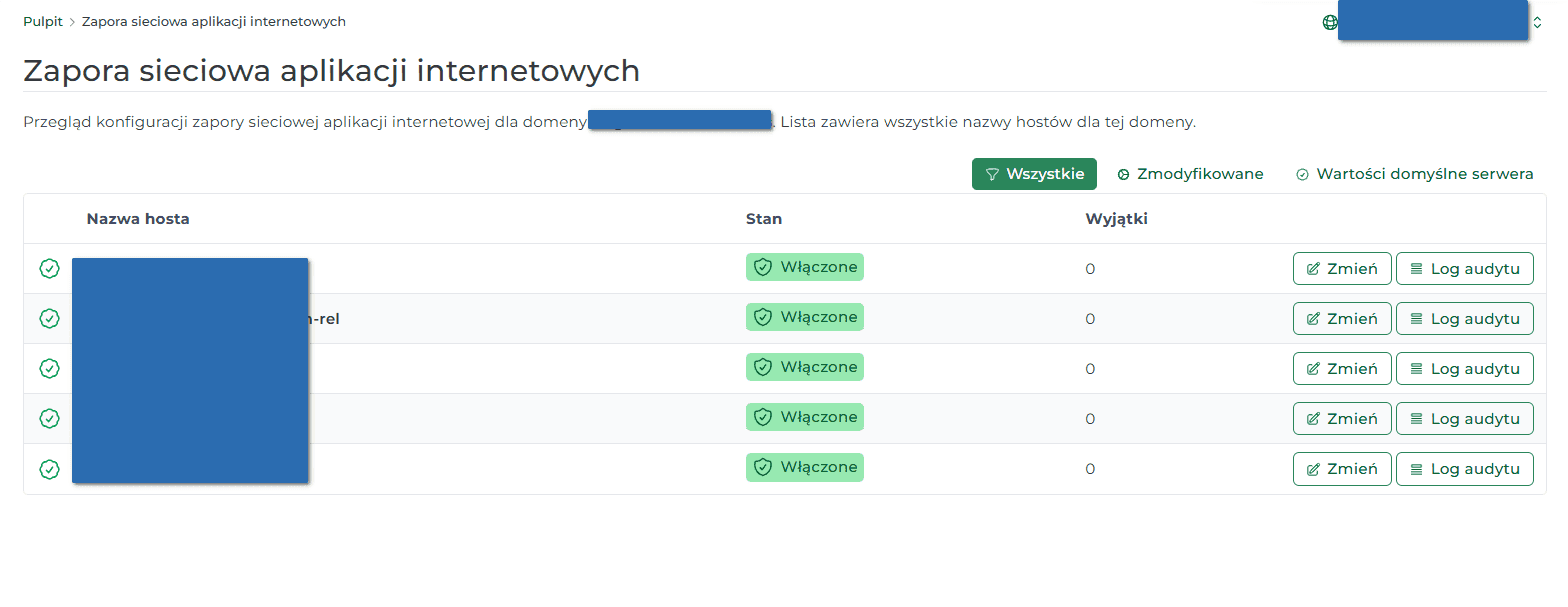This screenshot has height=607, width=1568.
Task: Click the green check icon in the first host row
Action: coord(49,269)
